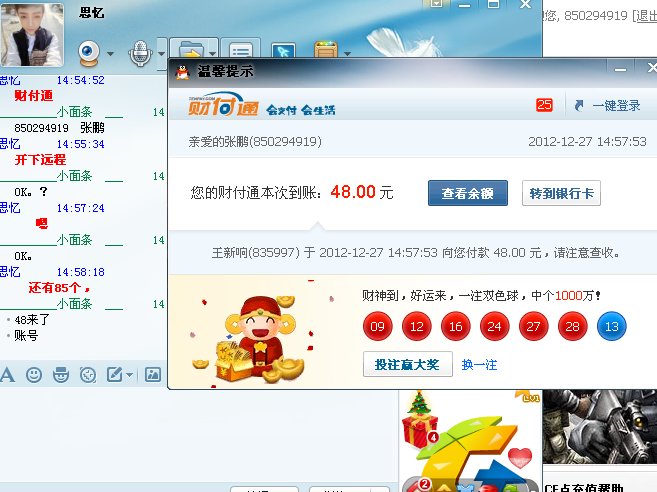The image size is (657, 492).
Task: Click the QQ penguin icon in 温馨提示 title
Action: point(182,72)
